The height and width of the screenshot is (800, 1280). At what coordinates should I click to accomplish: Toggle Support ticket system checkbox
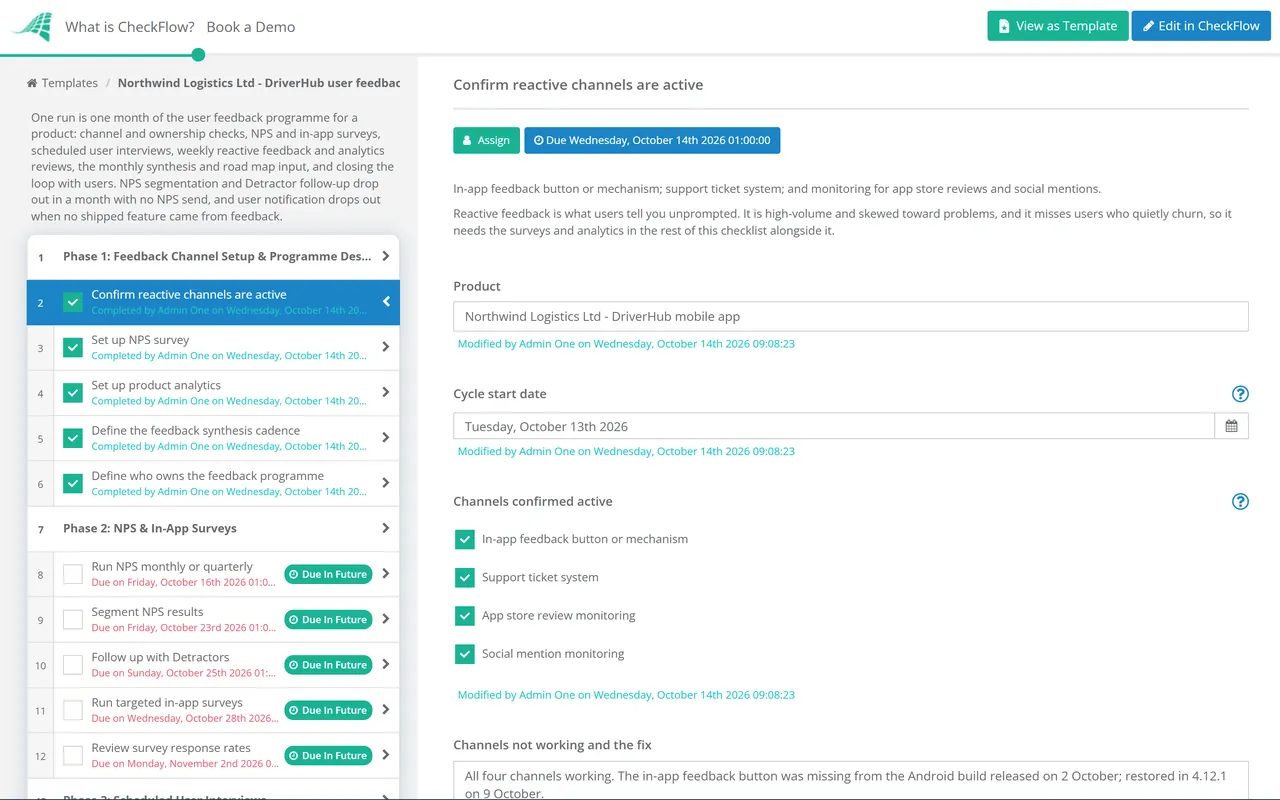coord(464,577)
